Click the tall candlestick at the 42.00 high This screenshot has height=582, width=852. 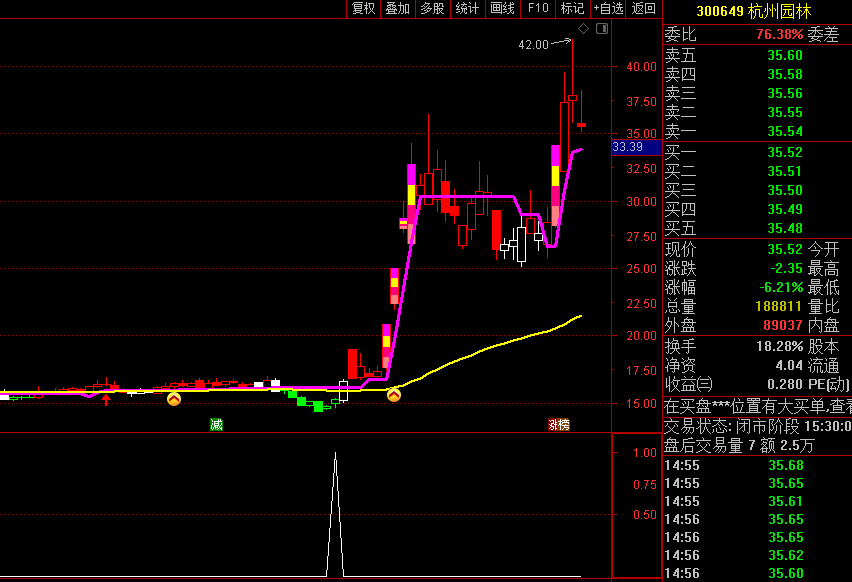[572, 98]
